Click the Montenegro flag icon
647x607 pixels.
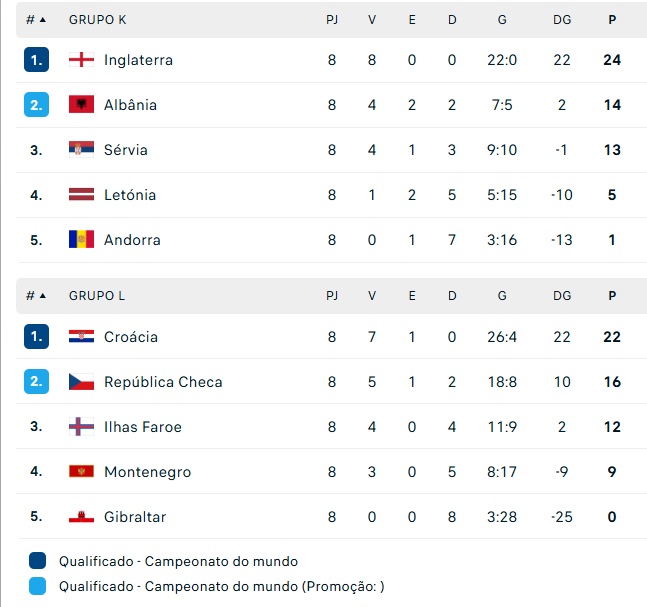(x=81, y=472)
